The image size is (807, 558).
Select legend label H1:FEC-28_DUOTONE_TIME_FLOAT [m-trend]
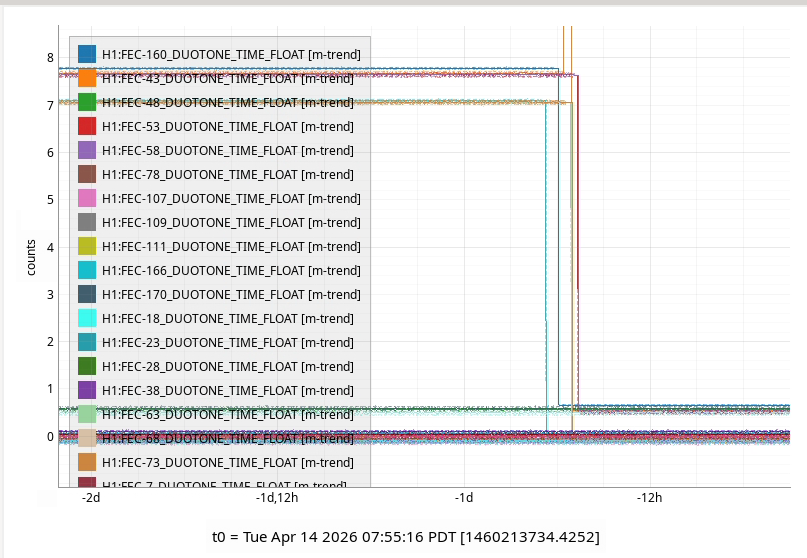click(x=228, y=367)
